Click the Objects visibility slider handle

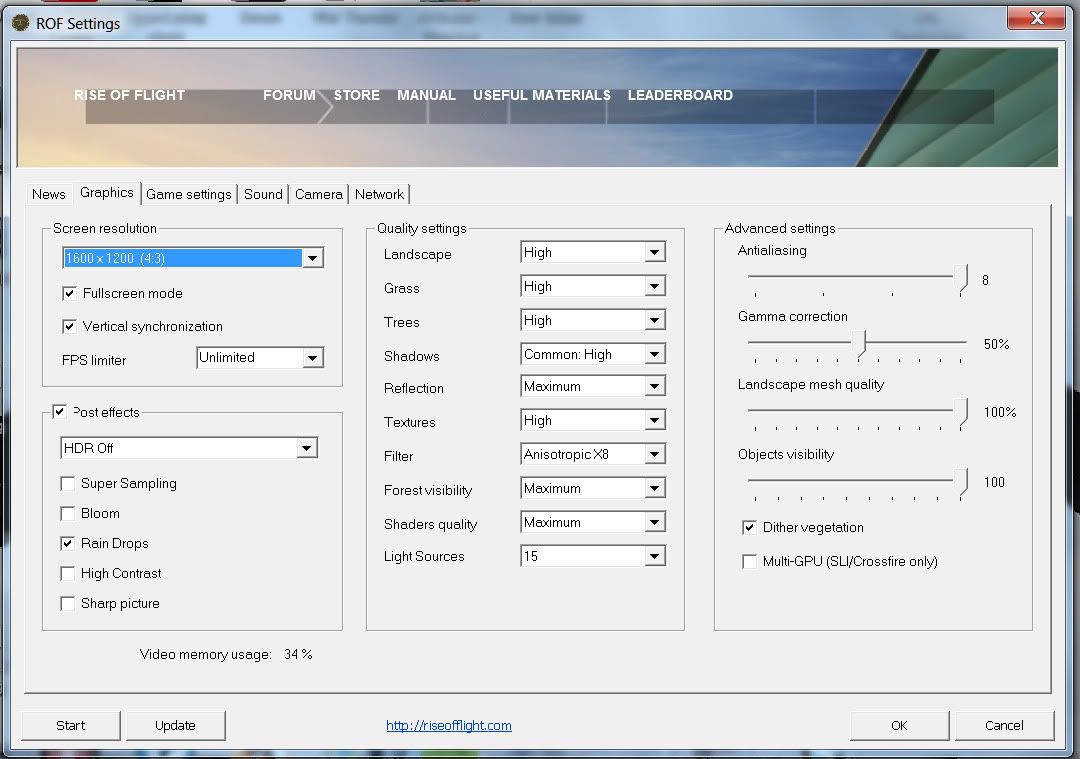961,482
